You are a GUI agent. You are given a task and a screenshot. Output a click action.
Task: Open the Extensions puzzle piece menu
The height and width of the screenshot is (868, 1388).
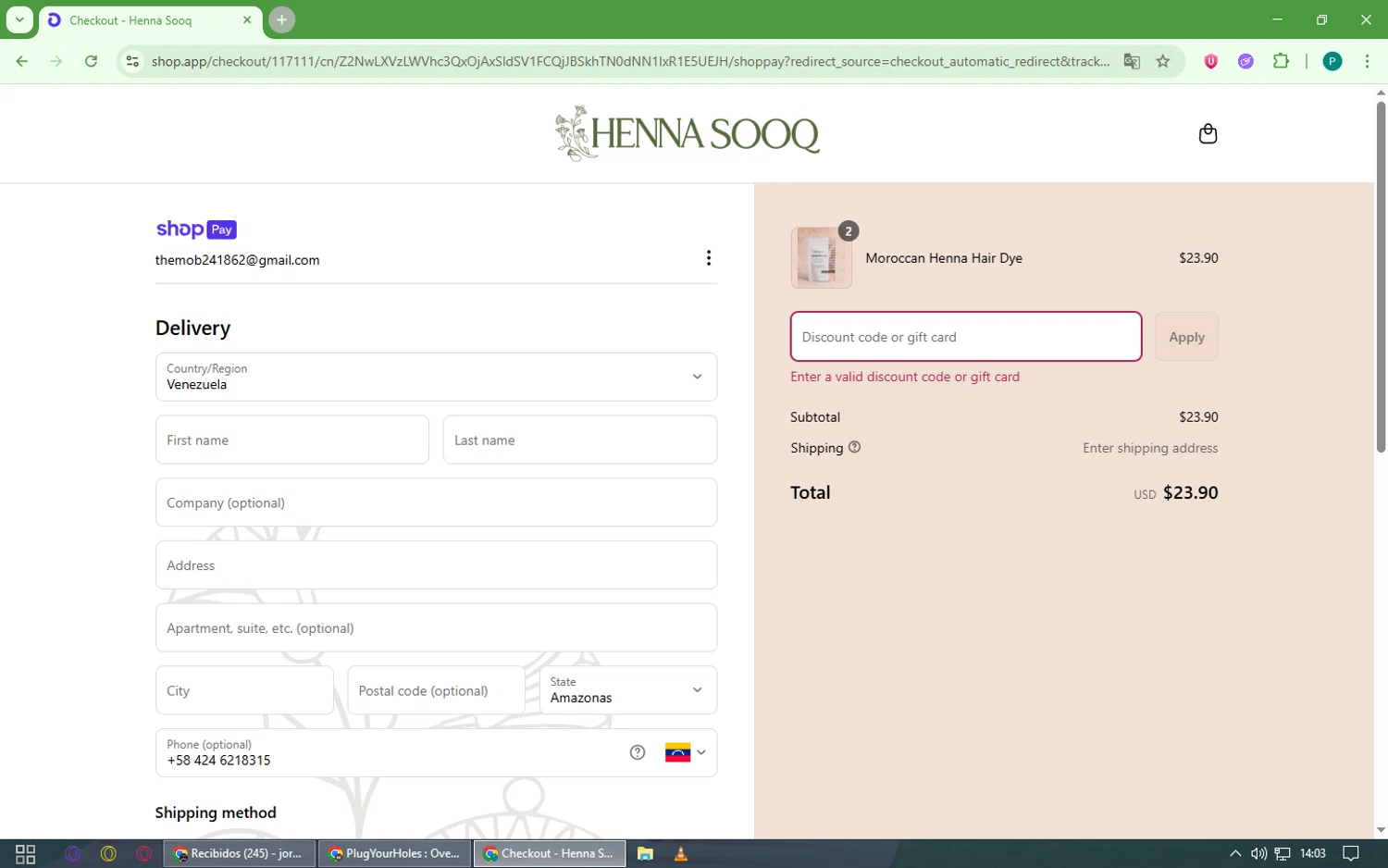1281,61
